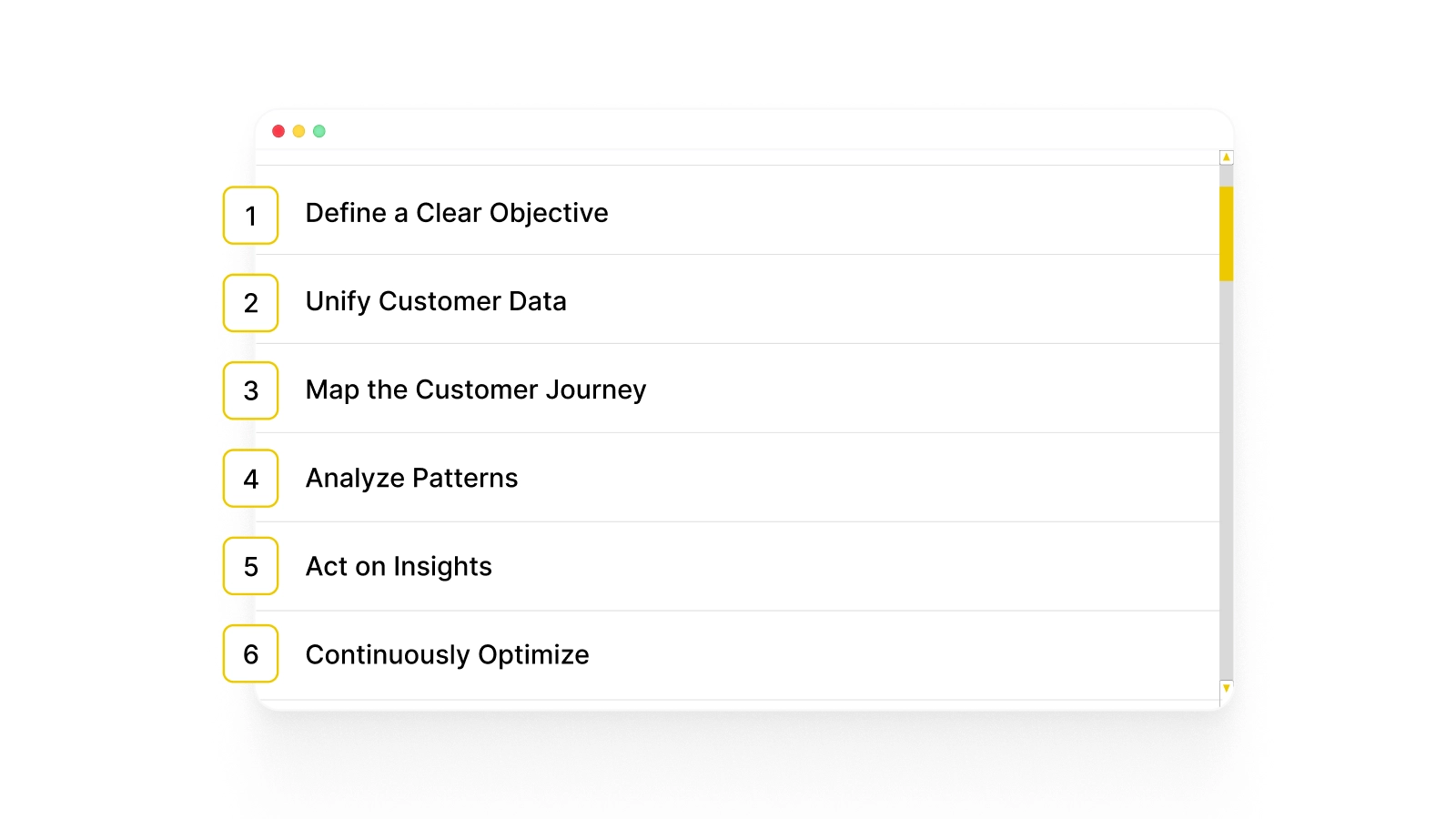Viewport: 1456px width, 819px height.
Task: Click the scrollbar down arrow
Action: pos(1226,689)
